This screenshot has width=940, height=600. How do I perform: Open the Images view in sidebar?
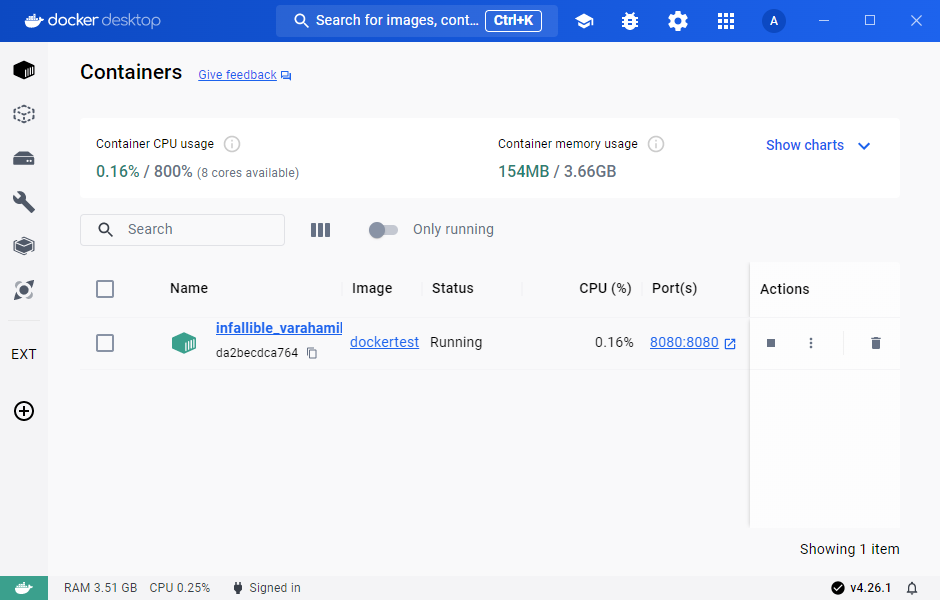tap(24, 113)
